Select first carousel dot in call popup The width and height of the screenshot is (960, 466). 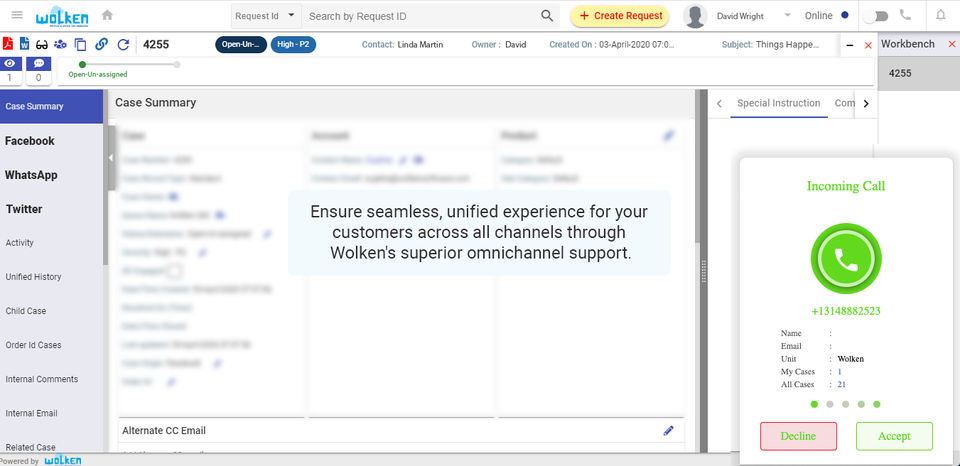tap(814, 404)
